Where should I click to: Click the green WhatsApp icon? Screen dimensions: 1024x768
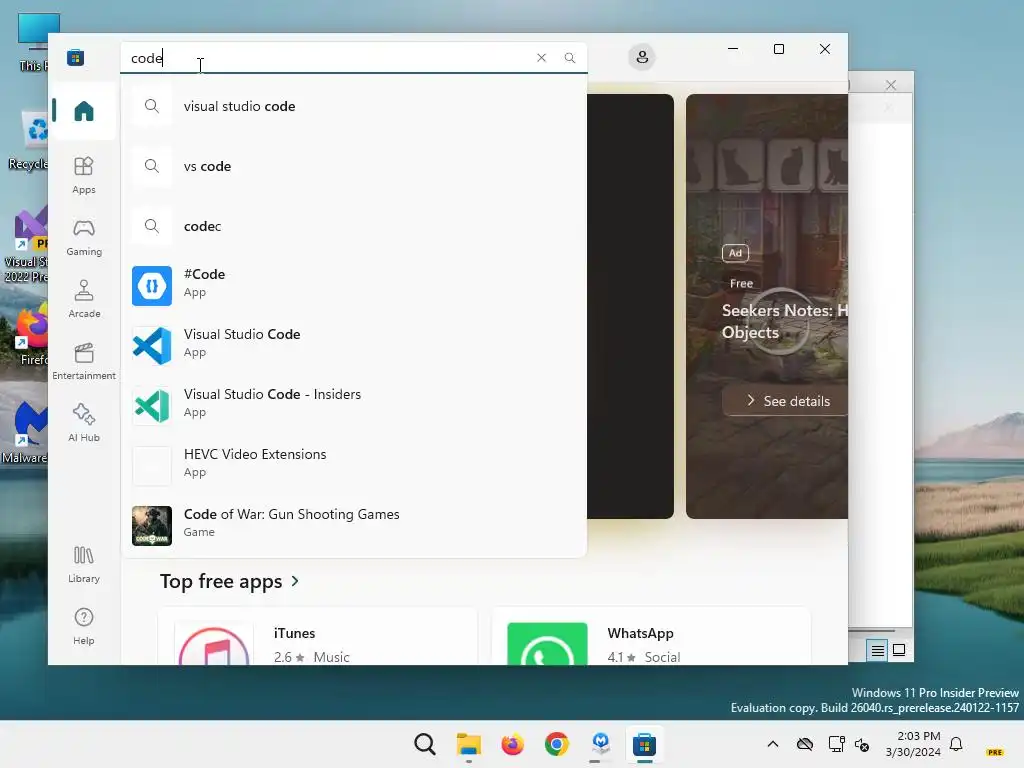coord(547,644)
